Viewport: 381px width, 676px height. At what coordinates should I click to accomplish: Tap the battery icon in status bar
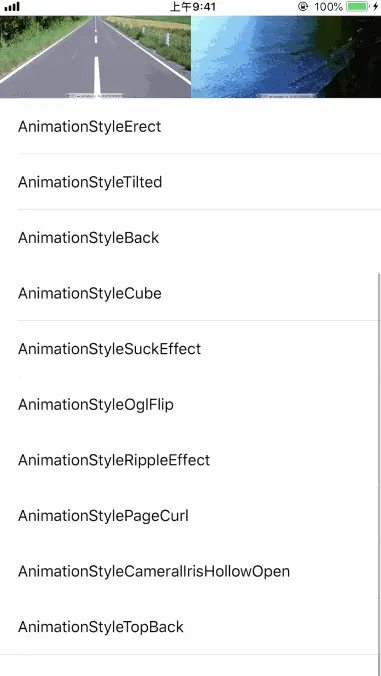point(358,7)
